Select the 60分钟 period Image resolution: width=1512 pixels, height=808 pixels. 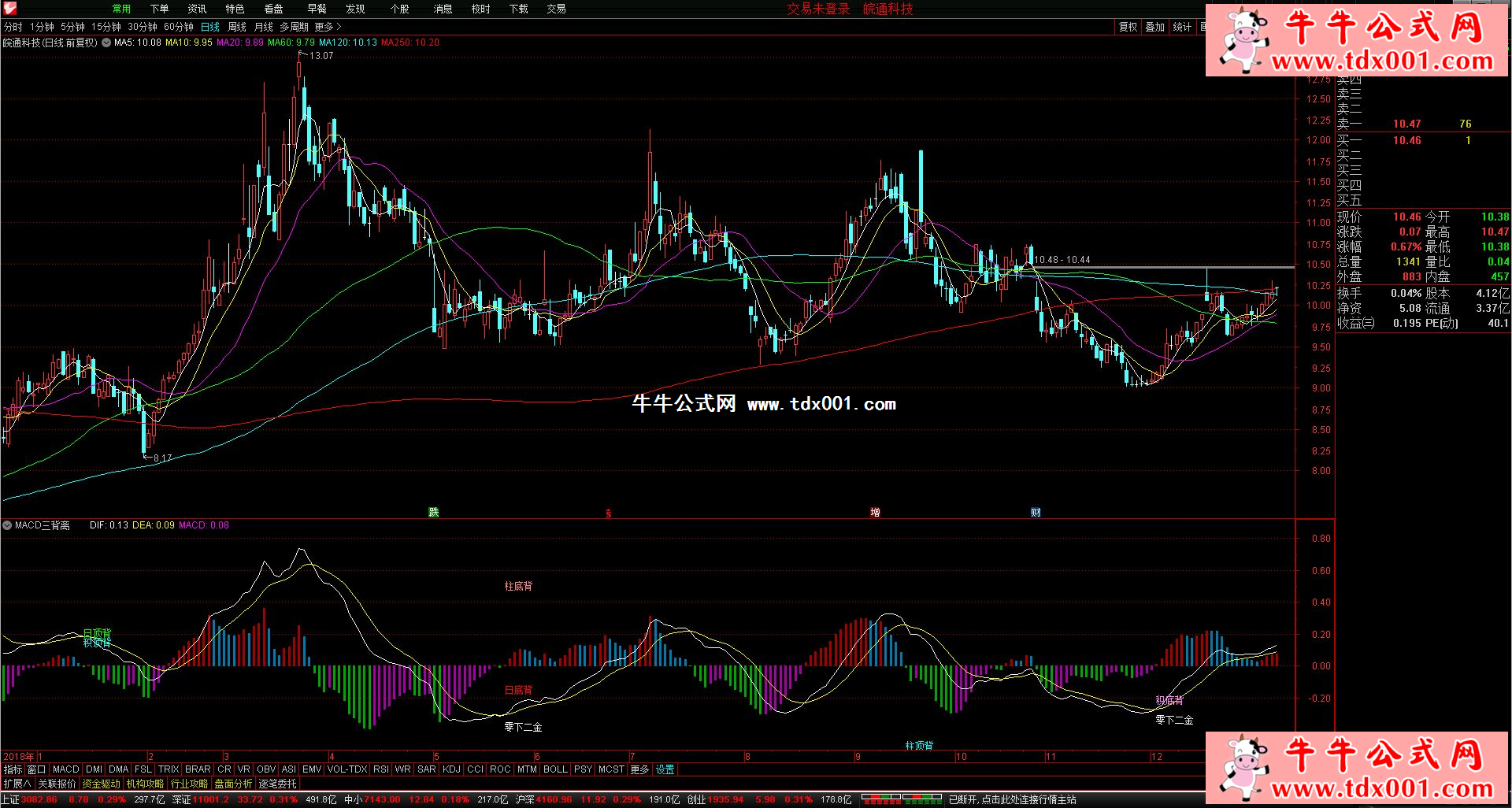[x=179, y=27]
